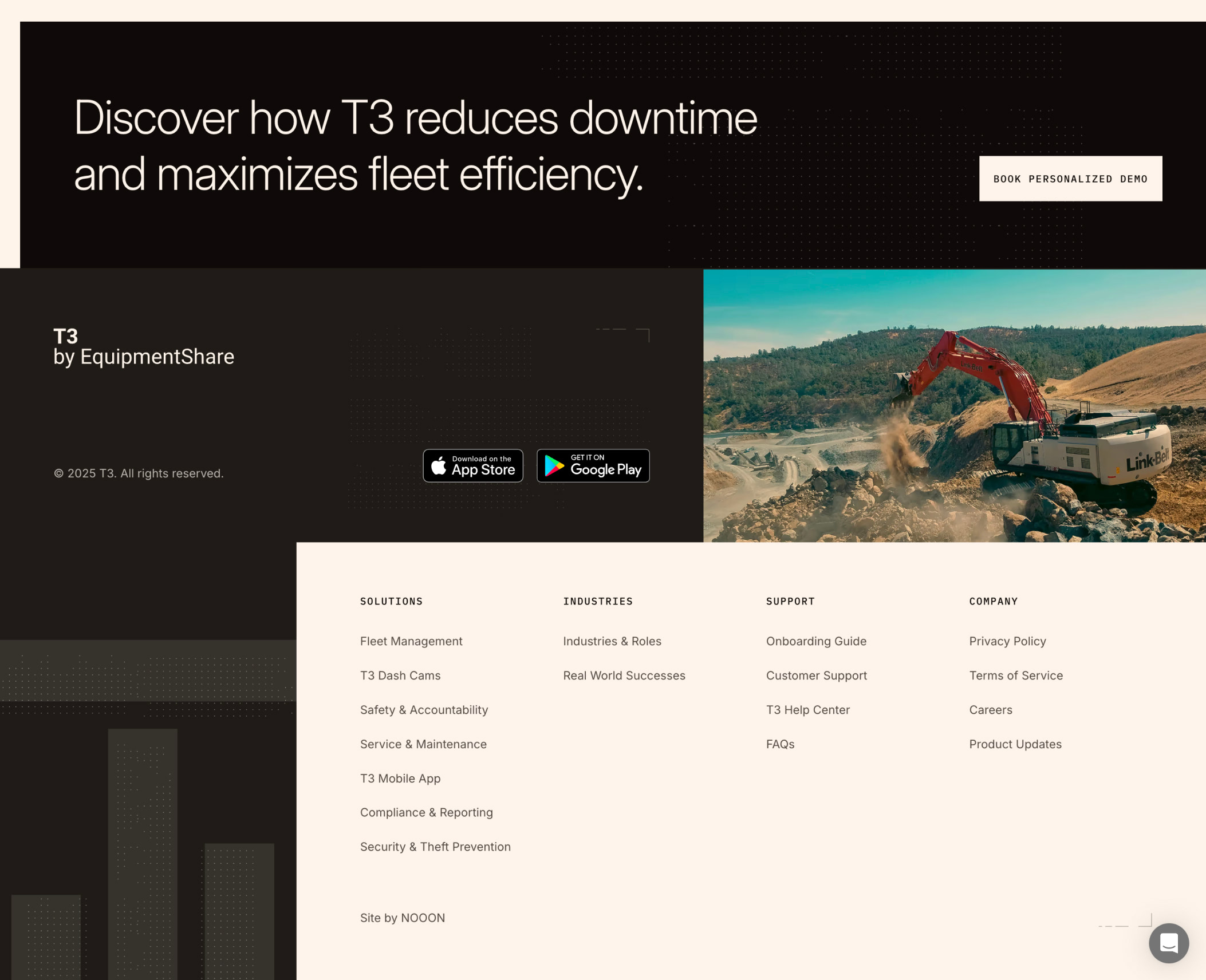Open the Fleet Management link
Viewport: 1206px width, 980px height.
411,641
